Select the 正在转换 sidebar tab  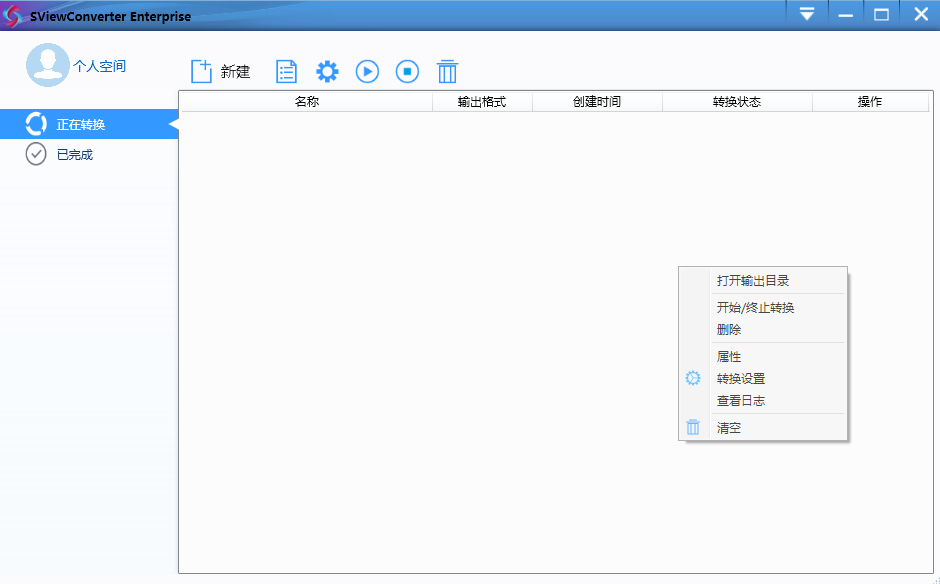[88, 124]
